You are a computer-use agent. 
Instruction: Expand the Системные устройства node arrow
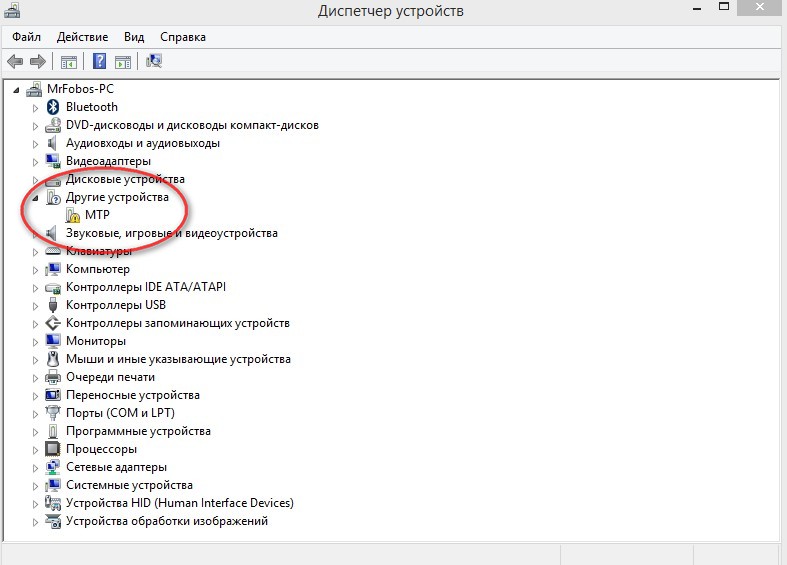pos(35,486)
